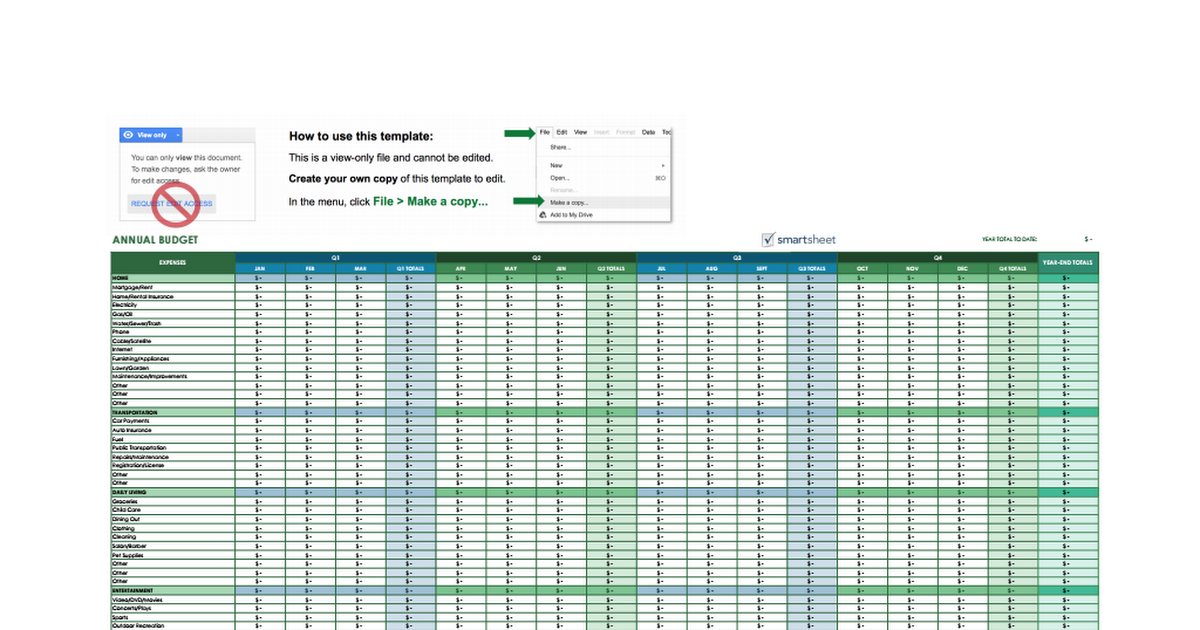The image size is (1200, 630).
Task: Click REQUEST EDIT ACCESS link
Action: [171, 203]
